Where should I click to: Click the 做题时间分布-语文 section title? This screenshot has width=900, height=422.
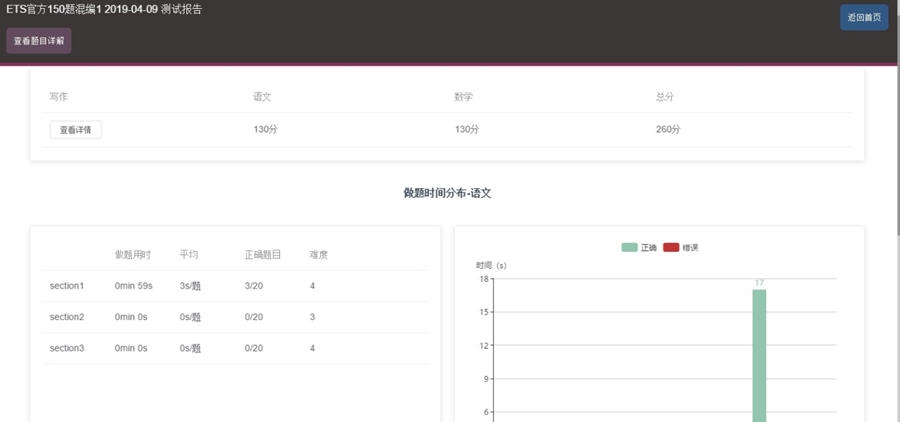[x=447, y=193]
